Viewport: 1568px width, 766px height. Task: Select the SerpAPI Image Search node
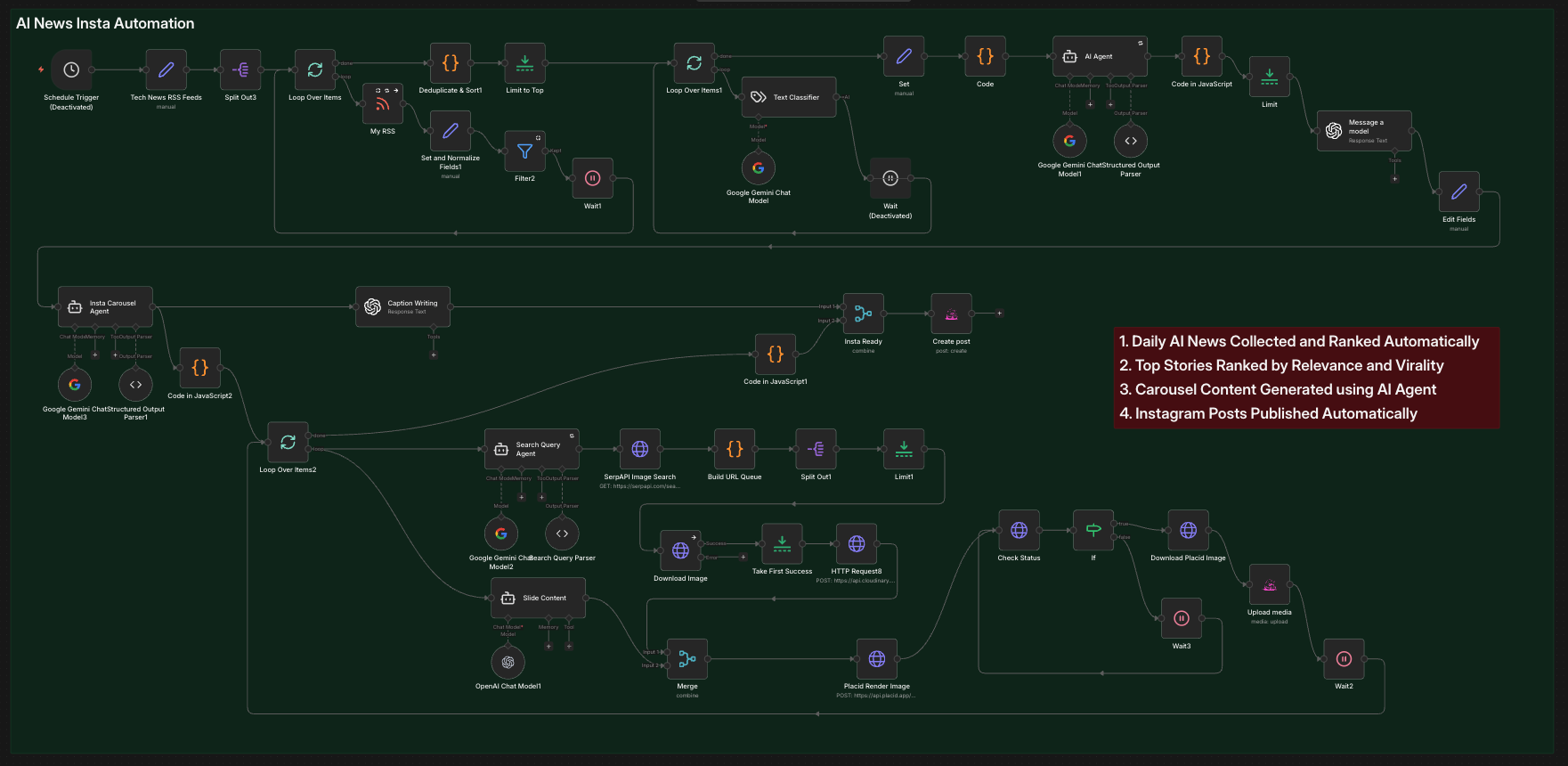coord(639,449)
